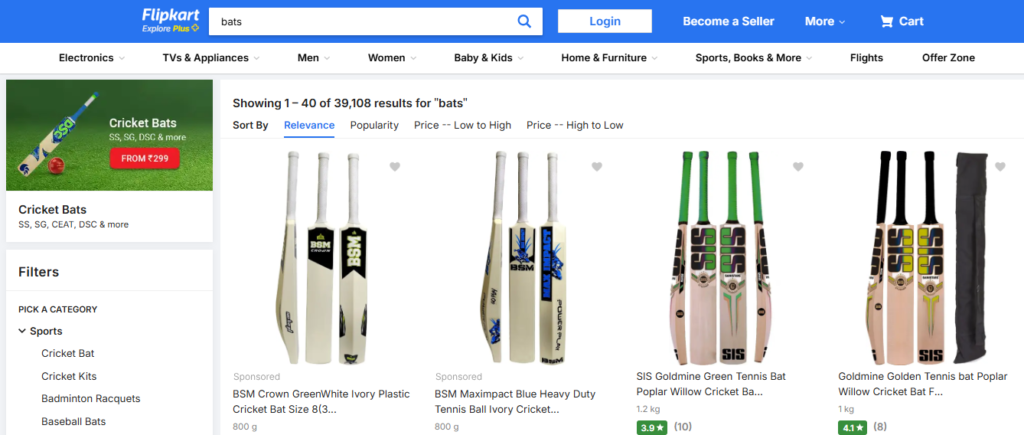Expand Sports, Books & More menu
1024x435 pixels.
(754, 58)
